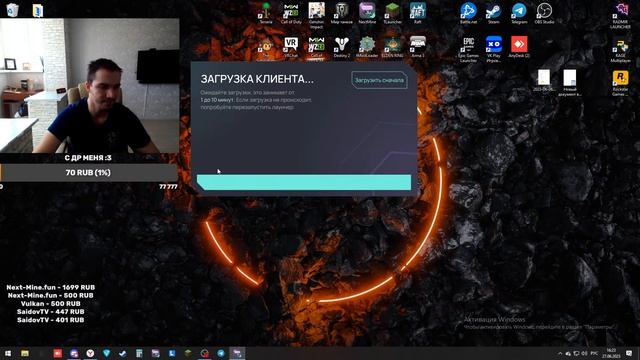Open the volume control in system tray

pyautogui.click(x=584, y=353)
